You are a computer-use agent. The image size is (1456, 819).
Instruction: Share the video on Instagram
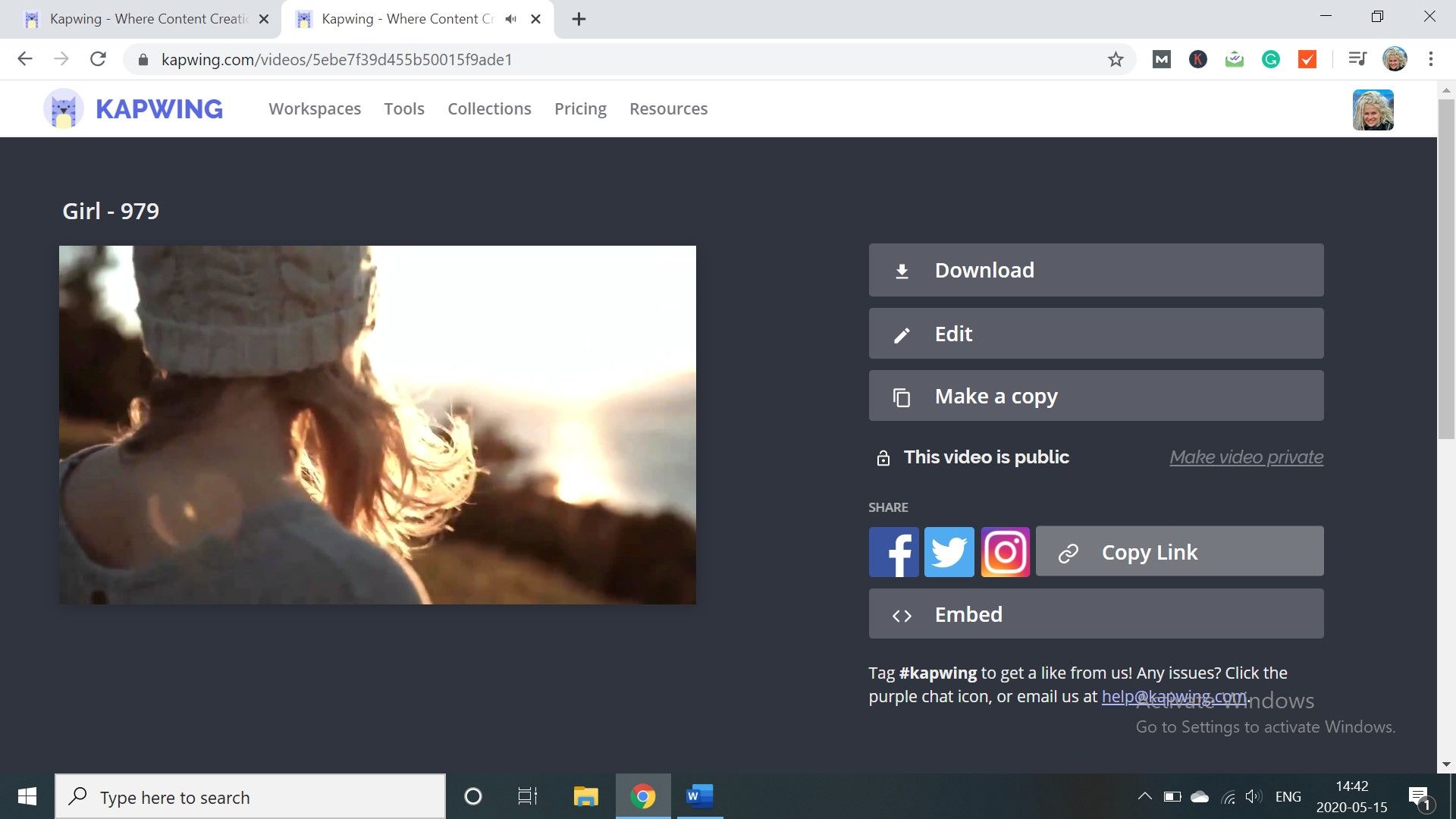coord(1005,552)
